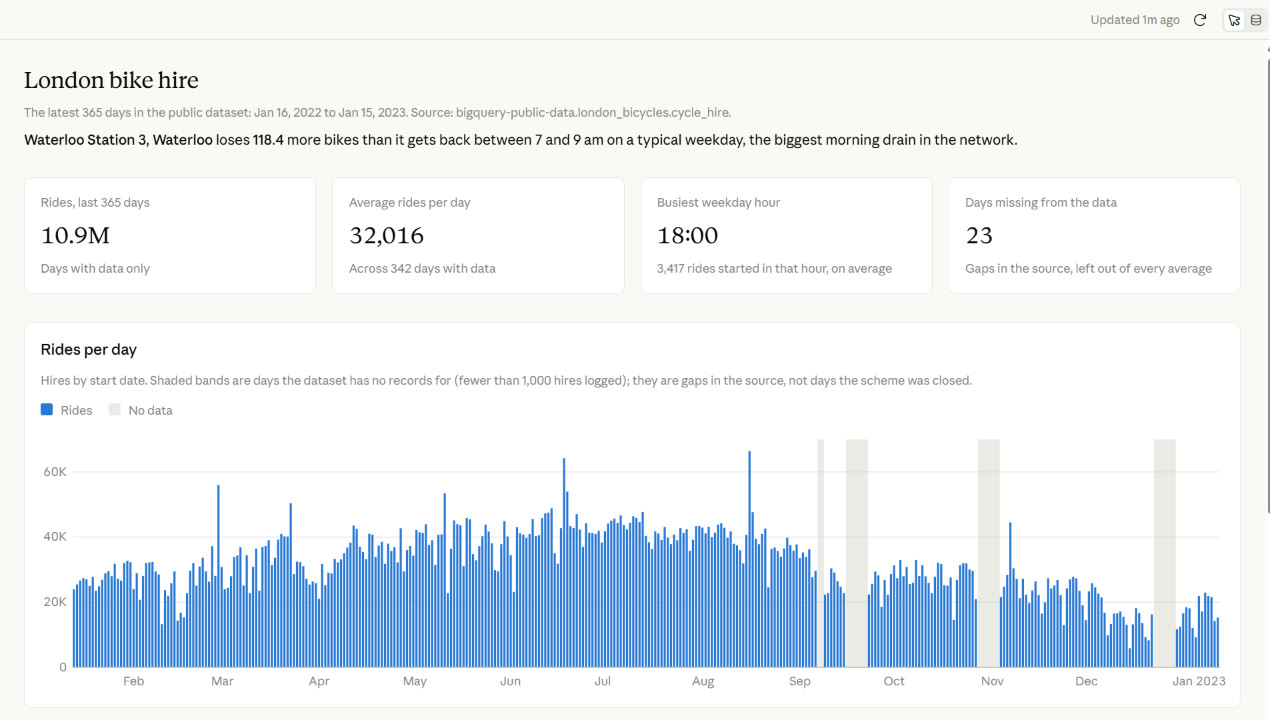Click the Apr x-axis label
Viewport: 1270px width, 720px height.
(x=319, y=681)
